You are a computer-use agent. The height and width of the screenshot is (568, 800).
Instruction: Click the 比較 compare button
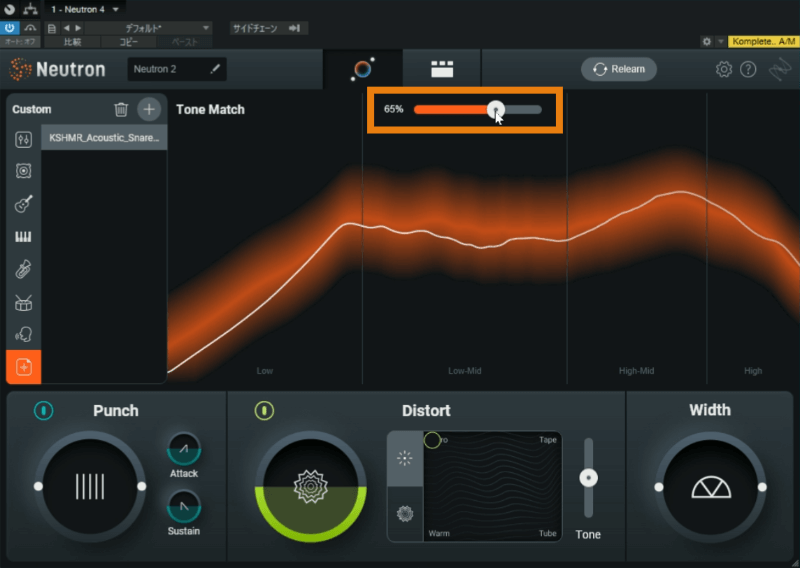click(72, 42)
